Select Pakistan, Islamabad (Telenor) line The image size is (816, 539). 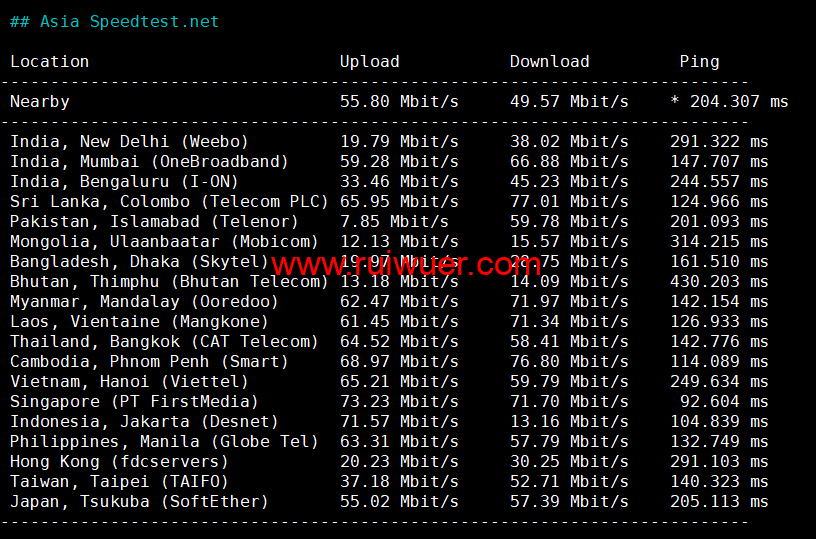[x=154, y=221]
